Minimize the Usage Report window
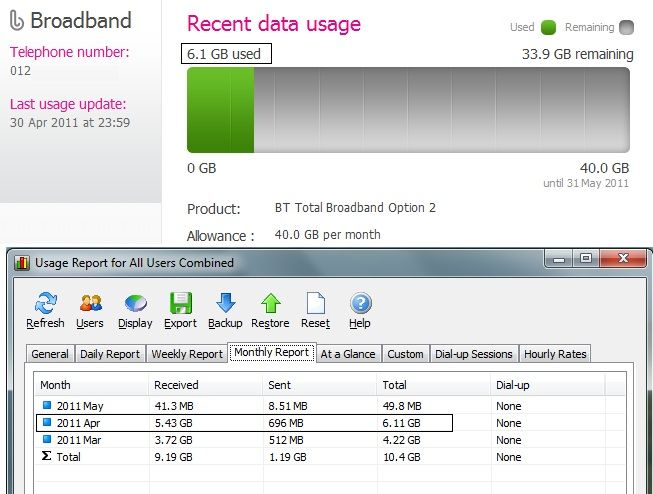 click(x=559, y=259)
